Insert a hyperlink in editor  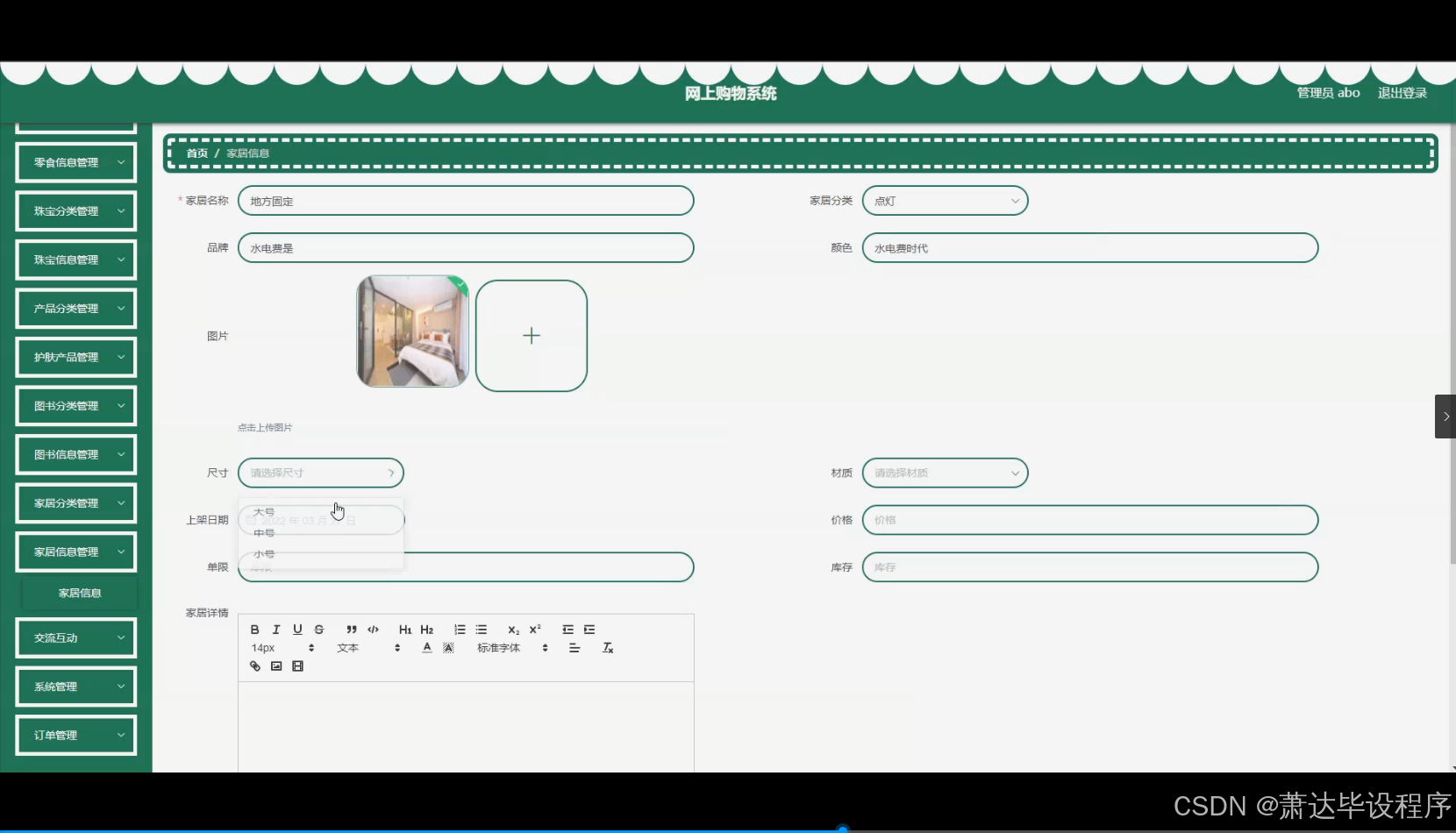click(255, 666)
